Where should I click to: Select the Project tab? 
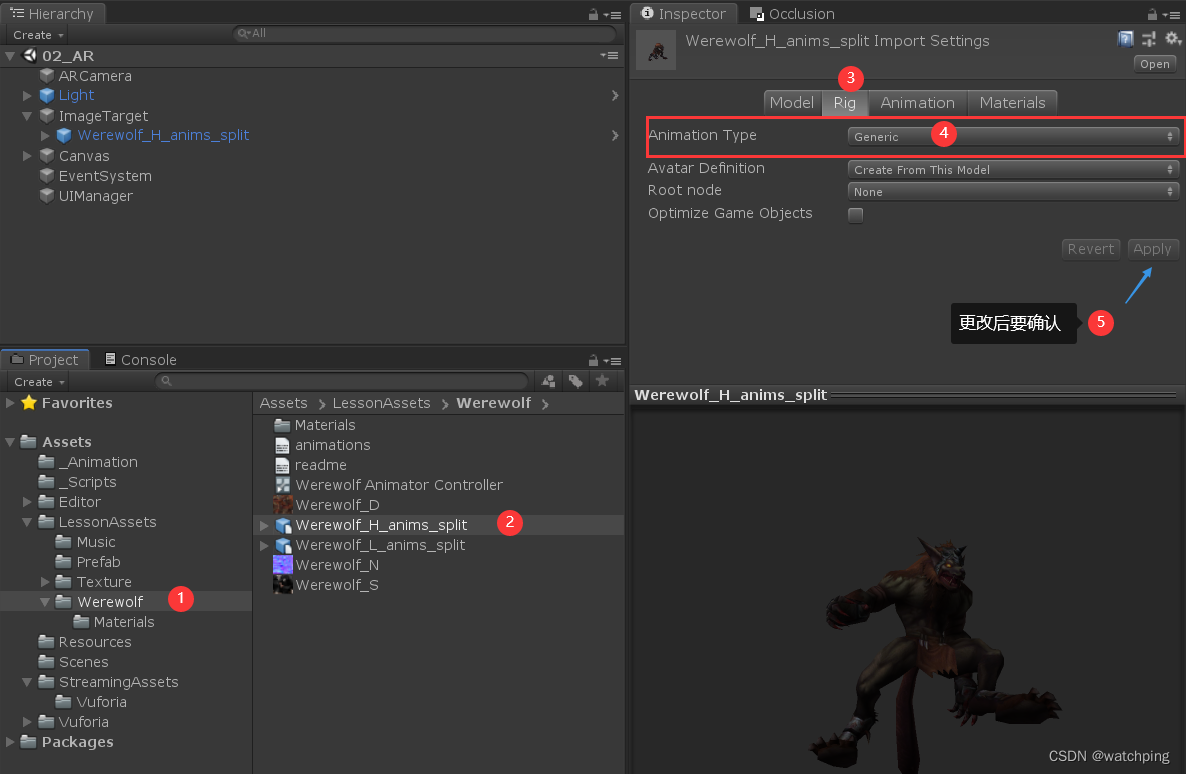[45, 360]
